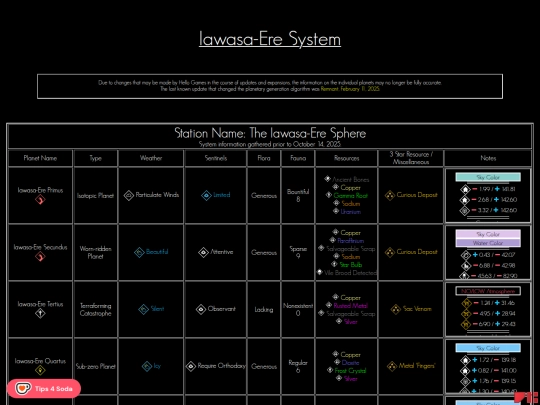
Task: Click the Sky Color swatch for Primus
Action: click(488, 177)
